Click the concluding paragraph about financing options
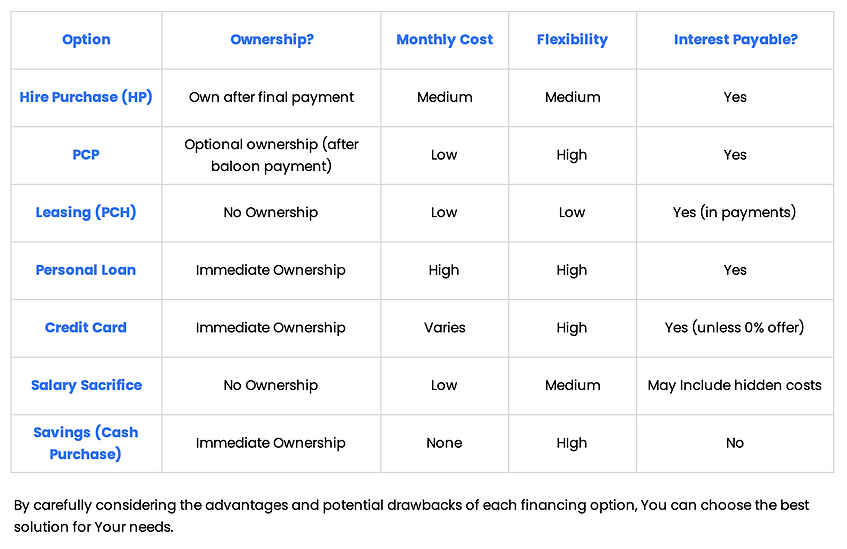The width and height of the screenshot is (847, 549). pyautogui.click(x=411, y=515)
